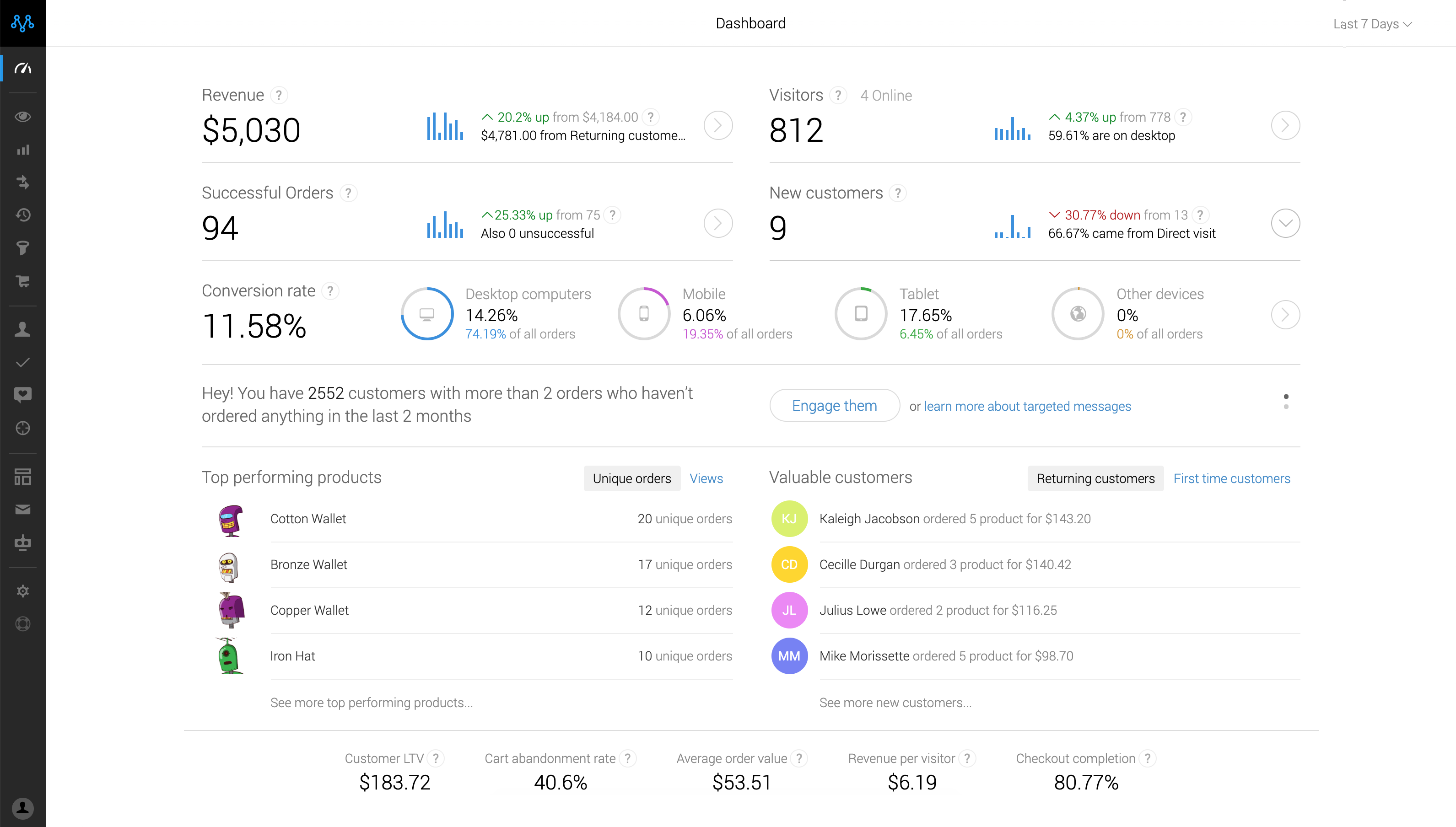
Task: Switch to the Returning customers tab
Action: tap(1095, 478)
